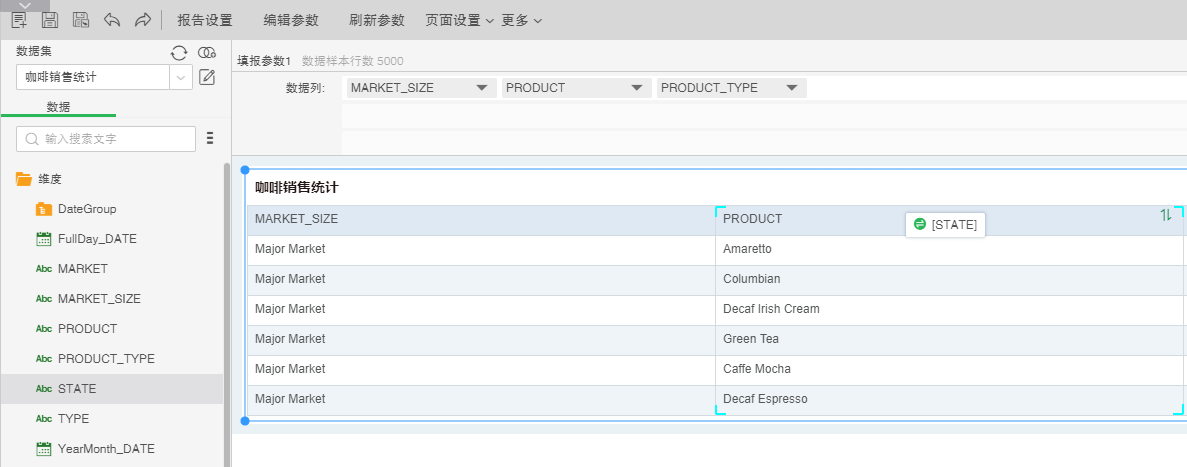Redo the last undone action
This screenshot has height=467, width=1187.
pos(142,20)
